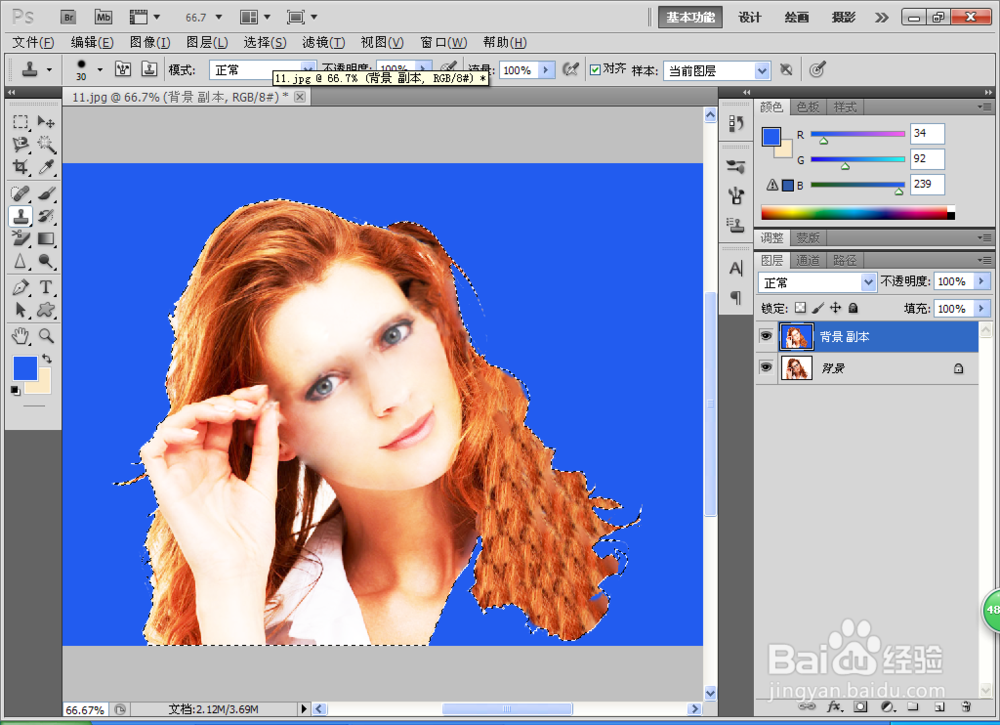Open the 图像(I) menu

coord(150,42)
